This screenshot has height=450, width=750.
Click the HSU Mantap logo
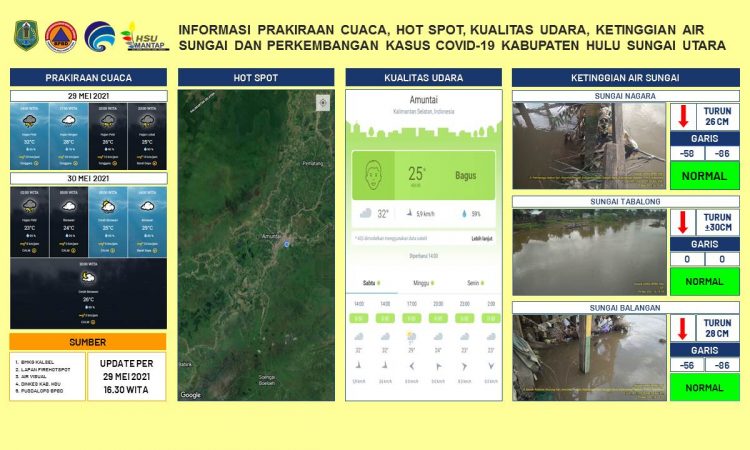[144, 37]
